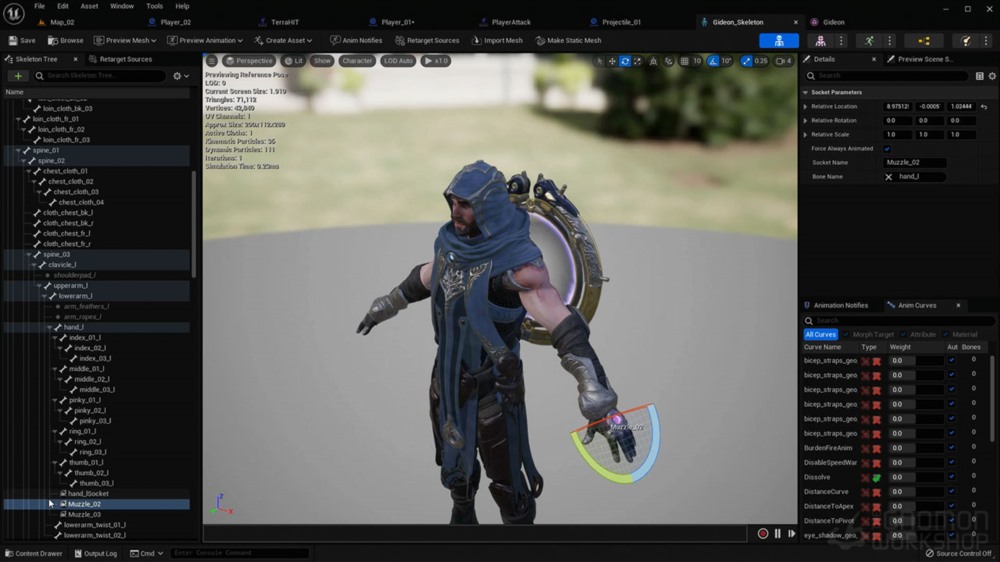Image resolution: width=1000 pixels, height=562 pixels.
Task: Reset Relative Location to default
Action: (x=984, y=107)
